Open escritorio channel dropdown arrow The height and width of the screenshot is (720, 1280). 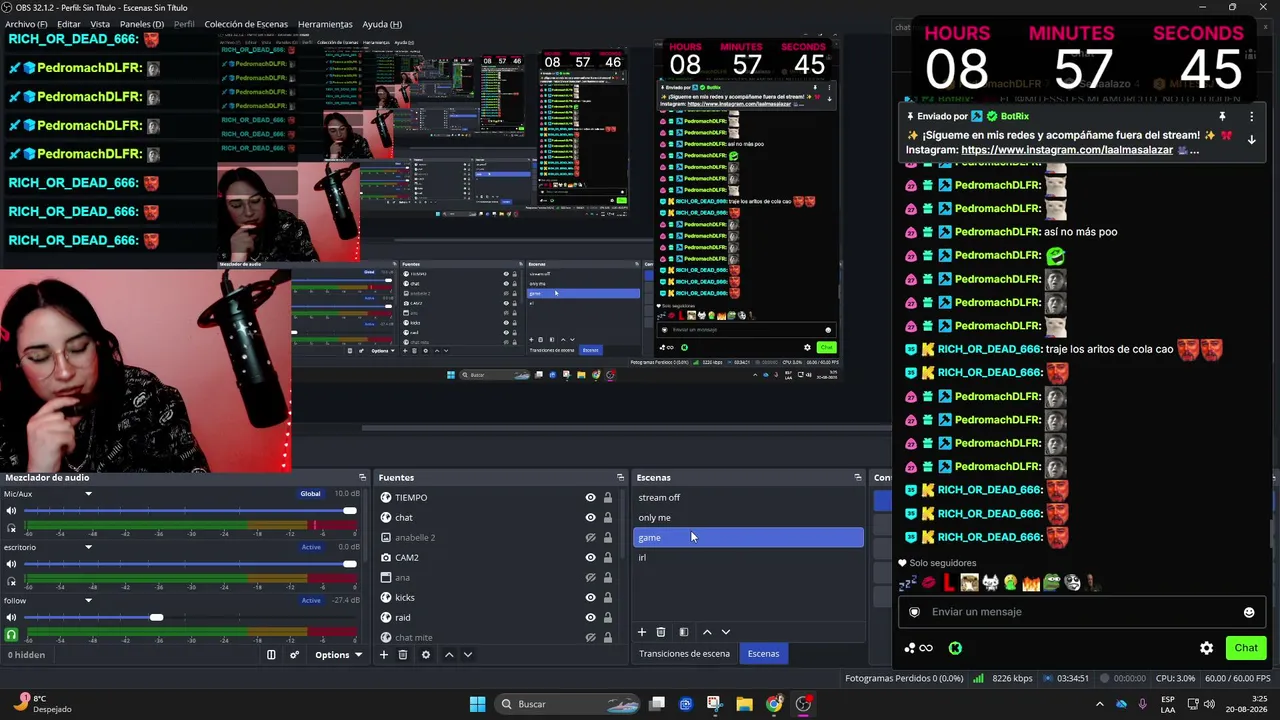coord(88,547)
